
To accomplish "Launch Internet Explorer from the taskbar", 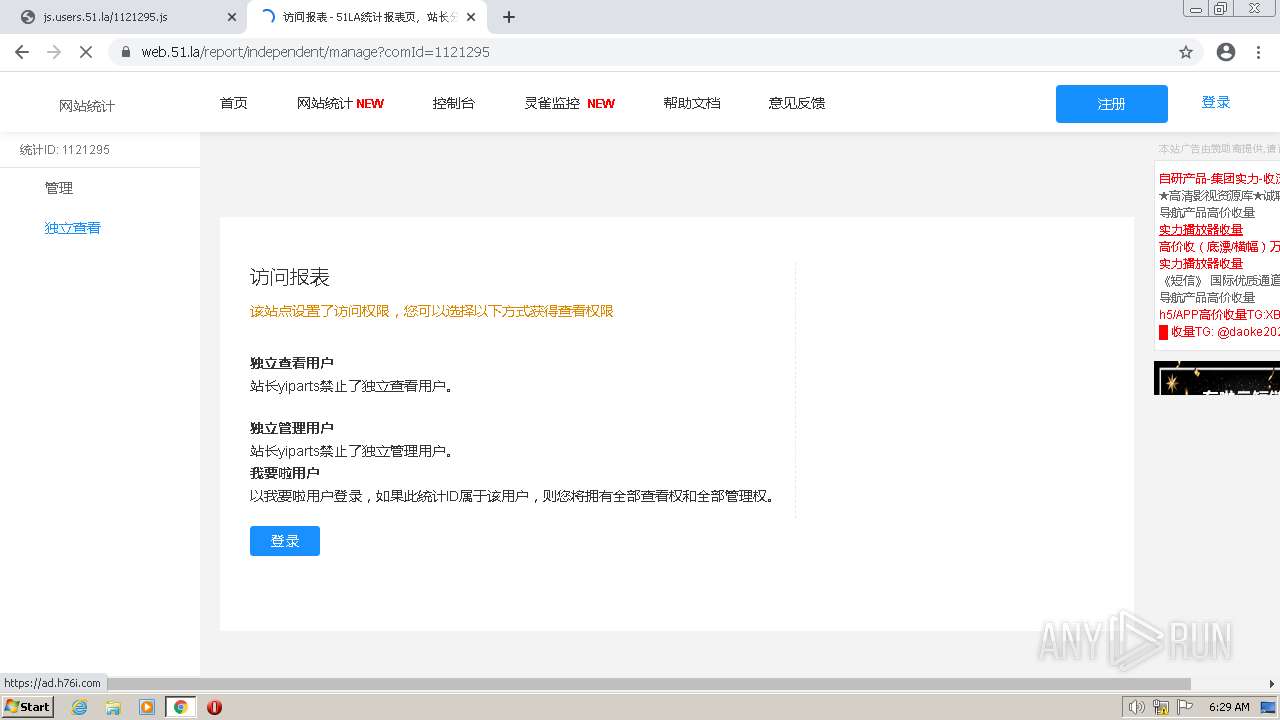I will pyautogui.click(x=79, y=707).
